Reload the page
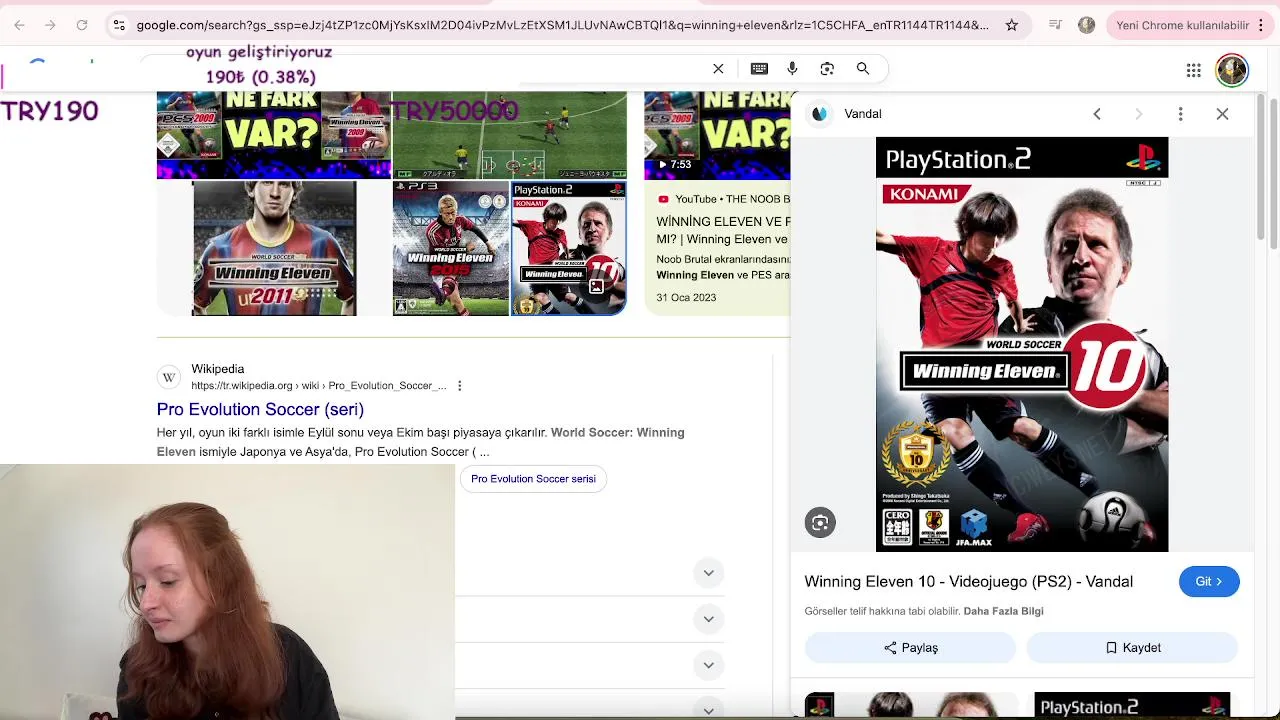 (x=82, y=25)
